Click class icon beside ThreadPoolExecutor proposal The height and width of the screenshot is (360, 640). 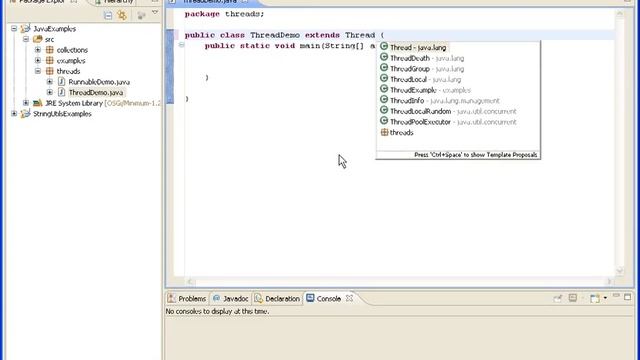pyautogui.click(x=384, y=121)
